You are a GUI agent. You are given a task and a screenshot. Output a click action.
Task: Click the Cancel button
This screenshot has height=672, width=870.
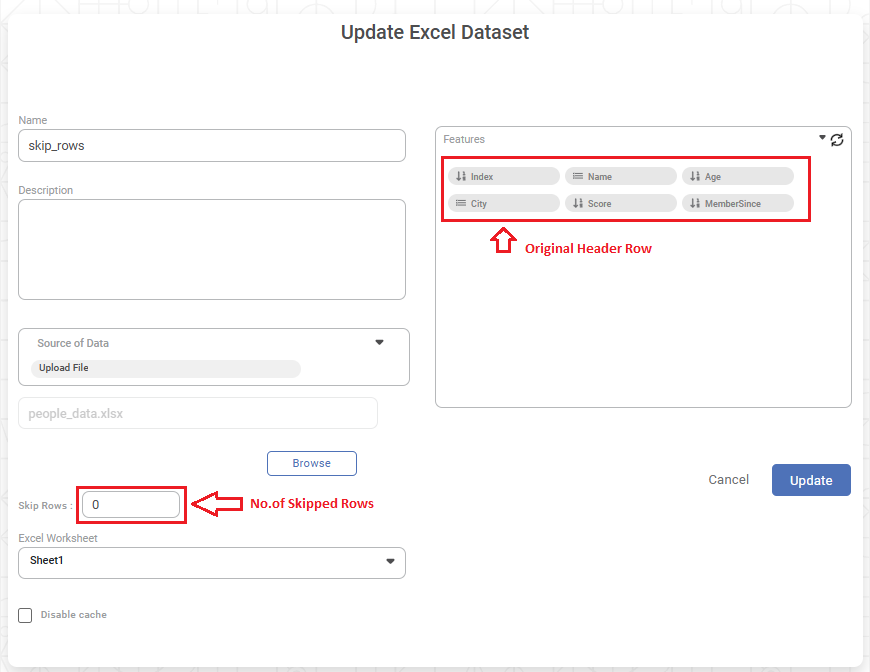728,480
